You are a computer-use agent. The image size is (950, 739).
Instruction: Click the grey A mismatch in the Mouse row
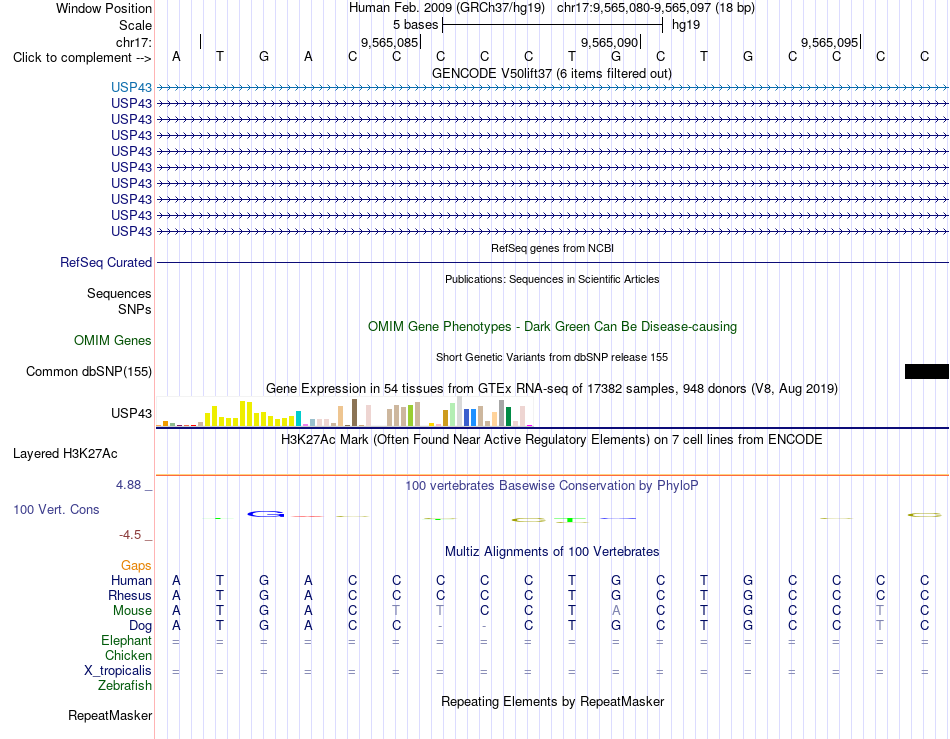[x=616, y=611]
